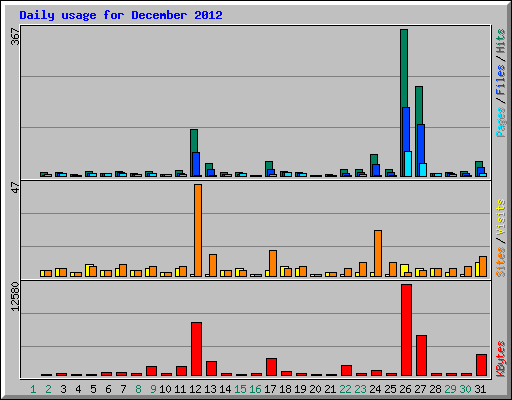This screenshot has height=400, width=512.
Task: Click day 11 on the date axis
Action: [x=180, y=389]
